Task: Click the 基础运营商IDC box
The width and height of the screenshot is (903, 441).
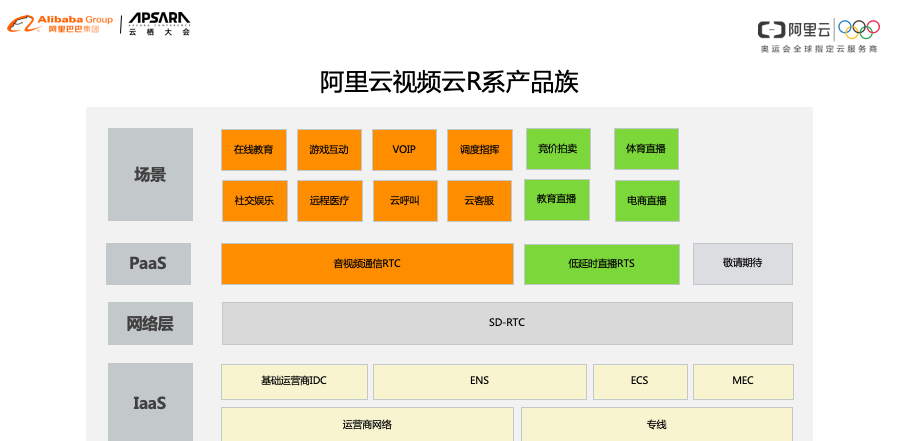Action: point(294,382)
